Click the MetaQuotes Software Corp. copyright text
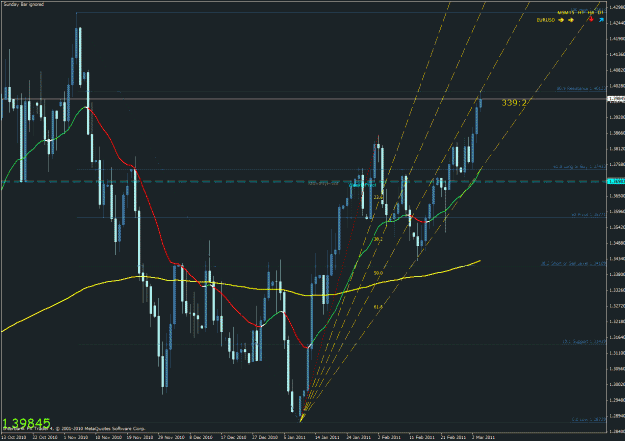 tap(74, 429)
